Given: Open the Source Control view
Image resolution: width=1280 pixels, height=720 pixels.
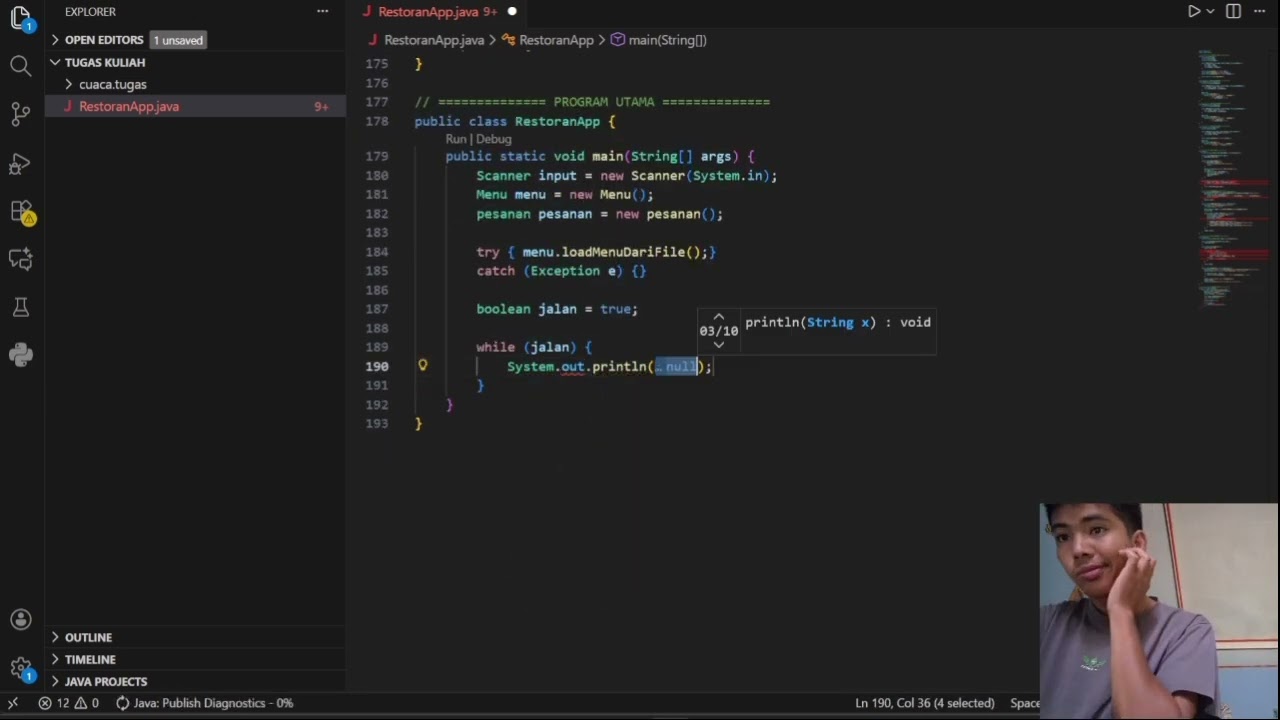Looking at the screenshot, I should tap(21, 114).
